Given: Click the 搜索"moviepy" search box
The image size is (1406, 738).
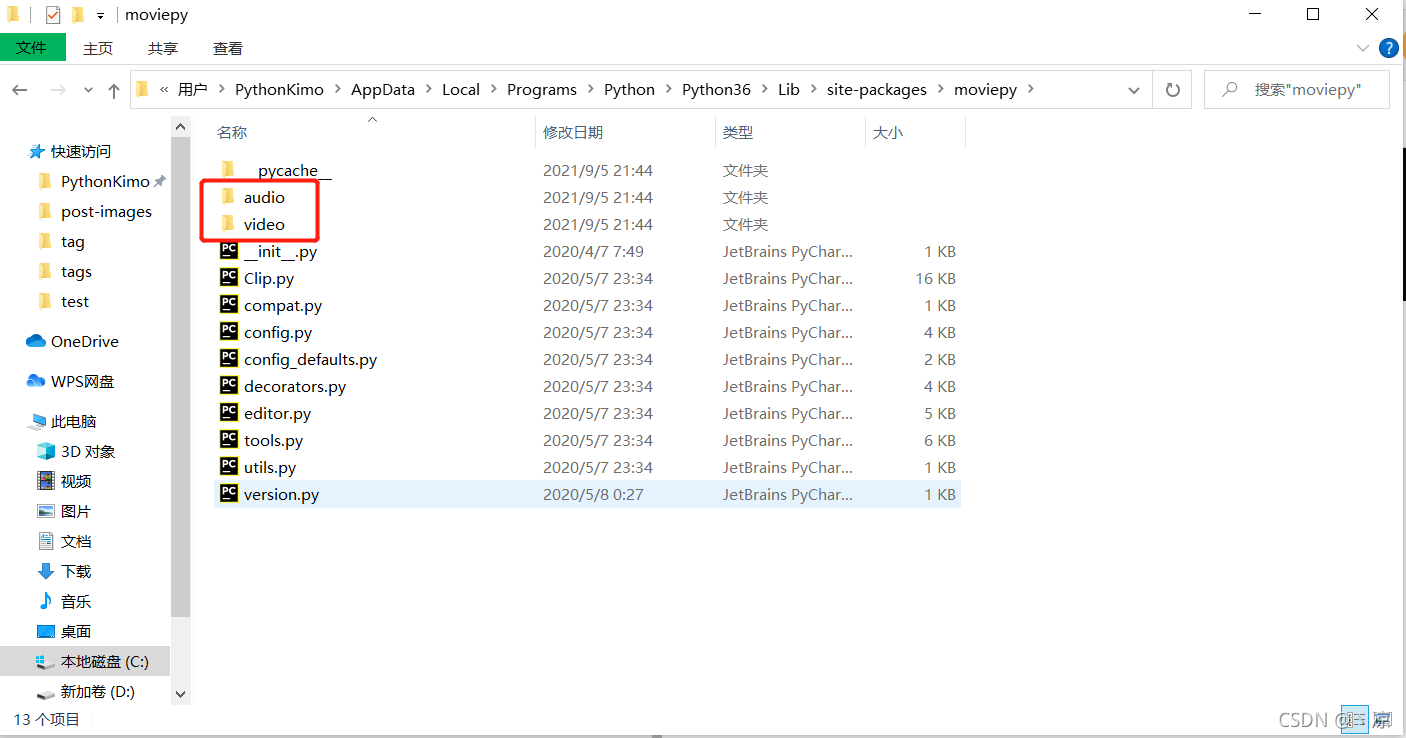Looking at the screenshot, I should (1297, 90).
